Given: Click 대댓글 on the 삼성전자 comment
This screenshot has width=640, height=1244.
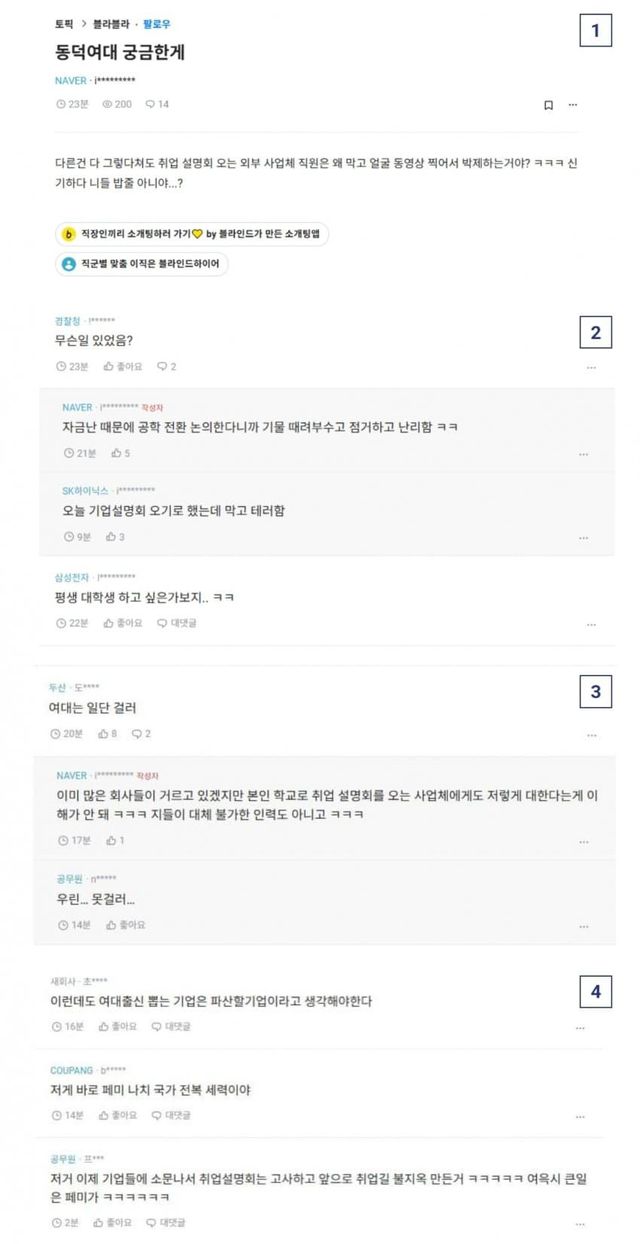Looking at the screenshot, I should (163, 623).
